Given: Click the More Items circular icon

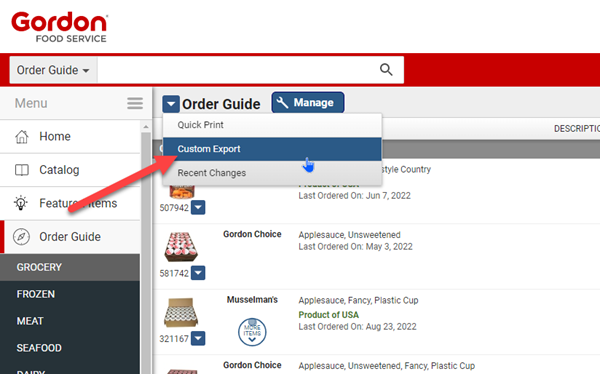Looking at the screenshot, I should point(252,332).
